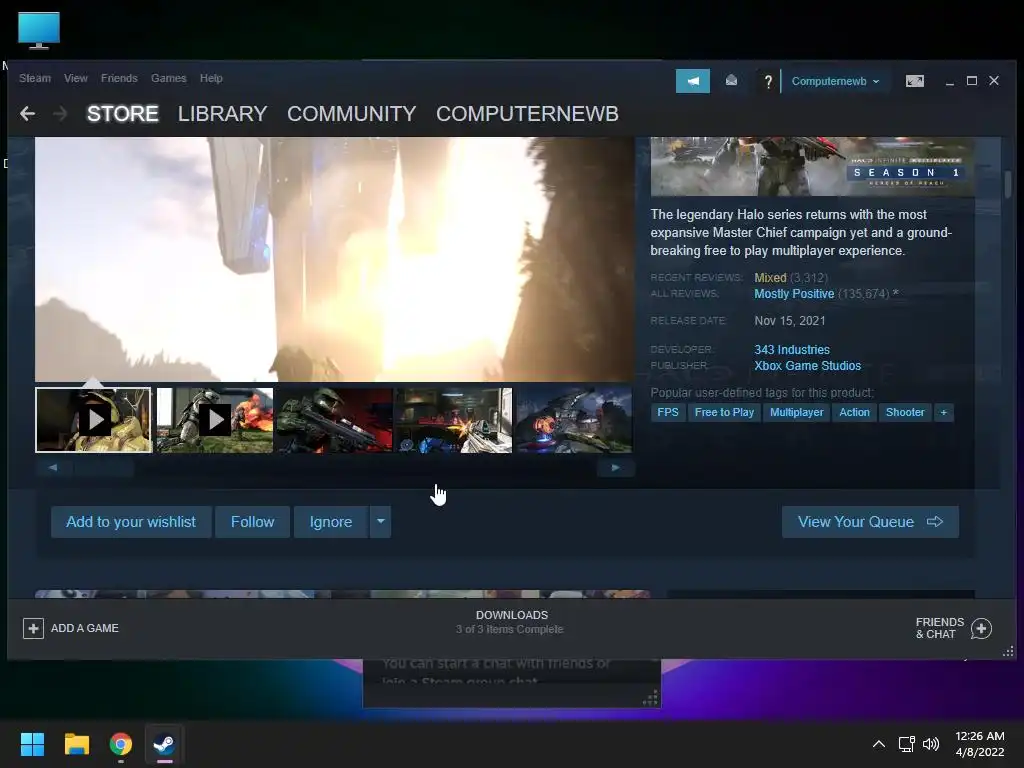Click the thumbnail strip scrollbar handle
The height and width of the screenshot is (768, 1024).
point(104,468)
